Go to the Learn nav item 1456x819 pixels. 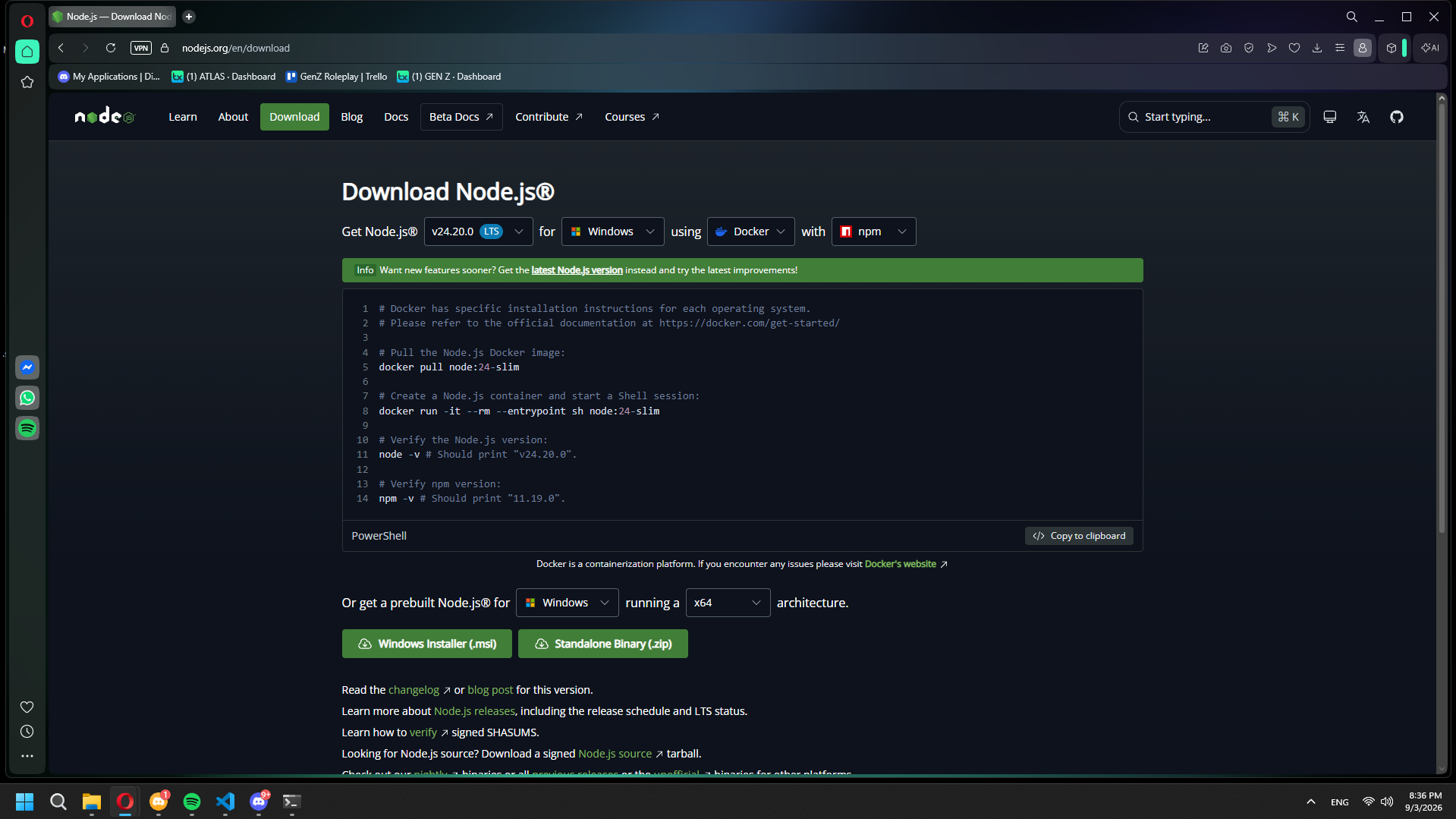coord(183,117)
